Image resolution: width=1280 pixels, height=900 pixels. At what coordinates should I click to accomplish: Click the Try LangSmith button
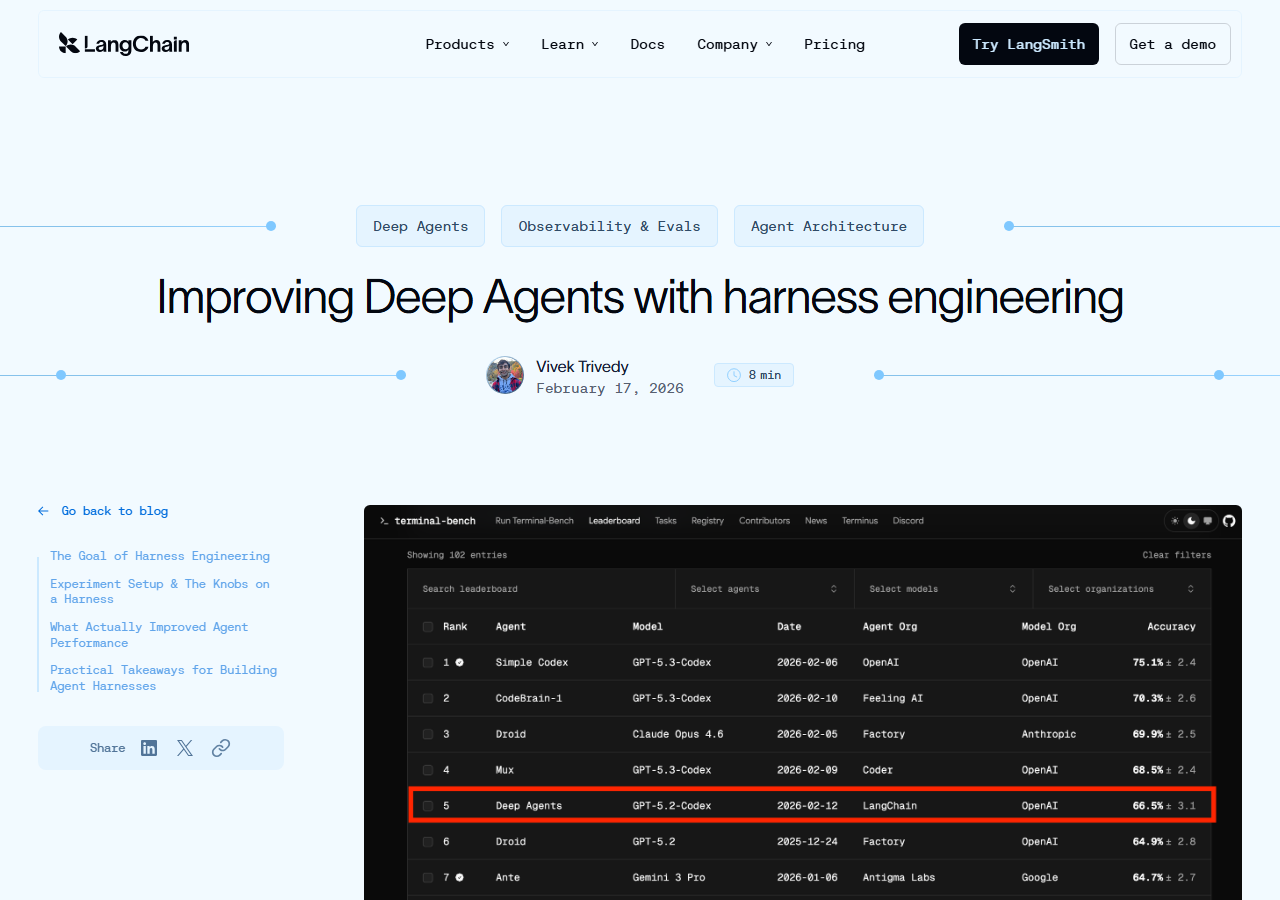coord(1029,44)
